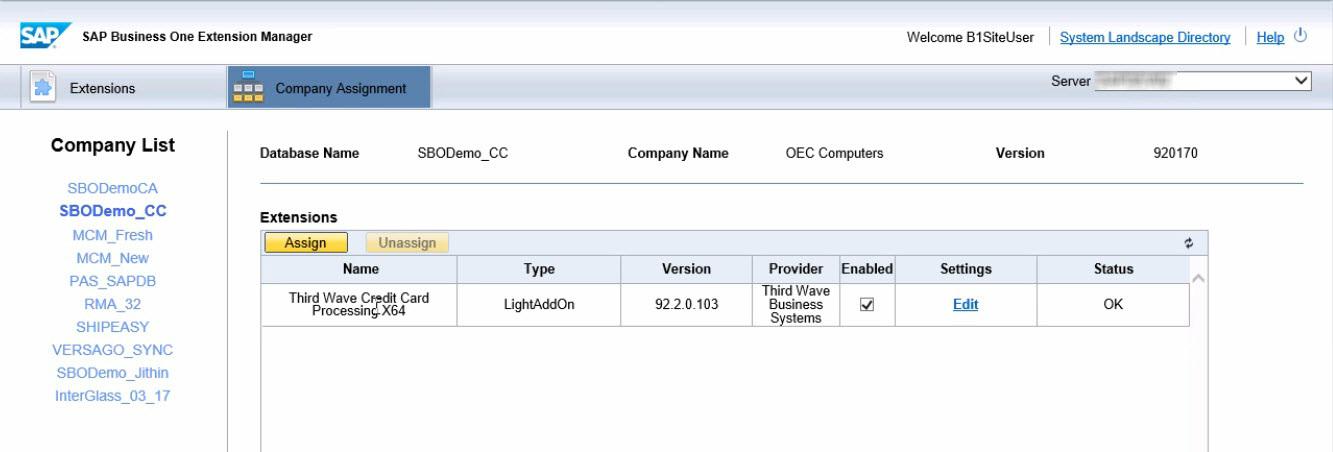Screen dimensions: 1333x452
Task: Select PAS_SAPDB company
Action: (x=113, y=282)
